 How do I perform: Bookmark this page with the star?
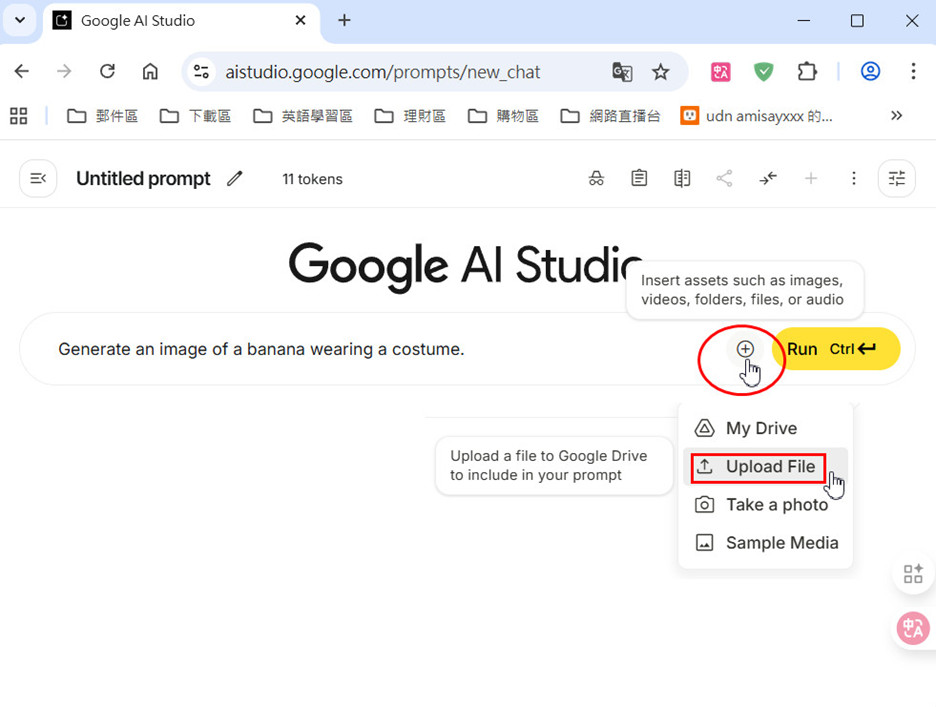tap(660, 72)
